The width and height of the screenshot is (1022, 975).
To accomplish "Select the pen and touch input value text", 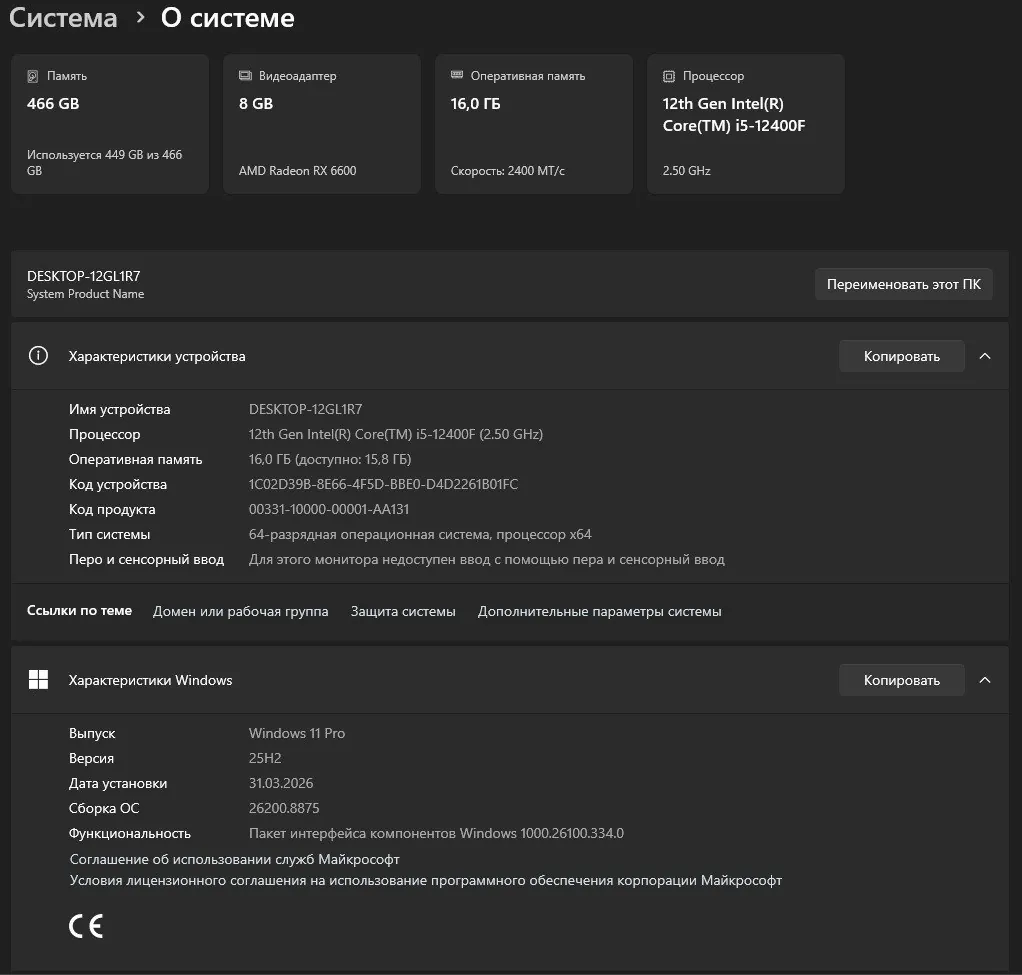I will (x=487, y=559).
